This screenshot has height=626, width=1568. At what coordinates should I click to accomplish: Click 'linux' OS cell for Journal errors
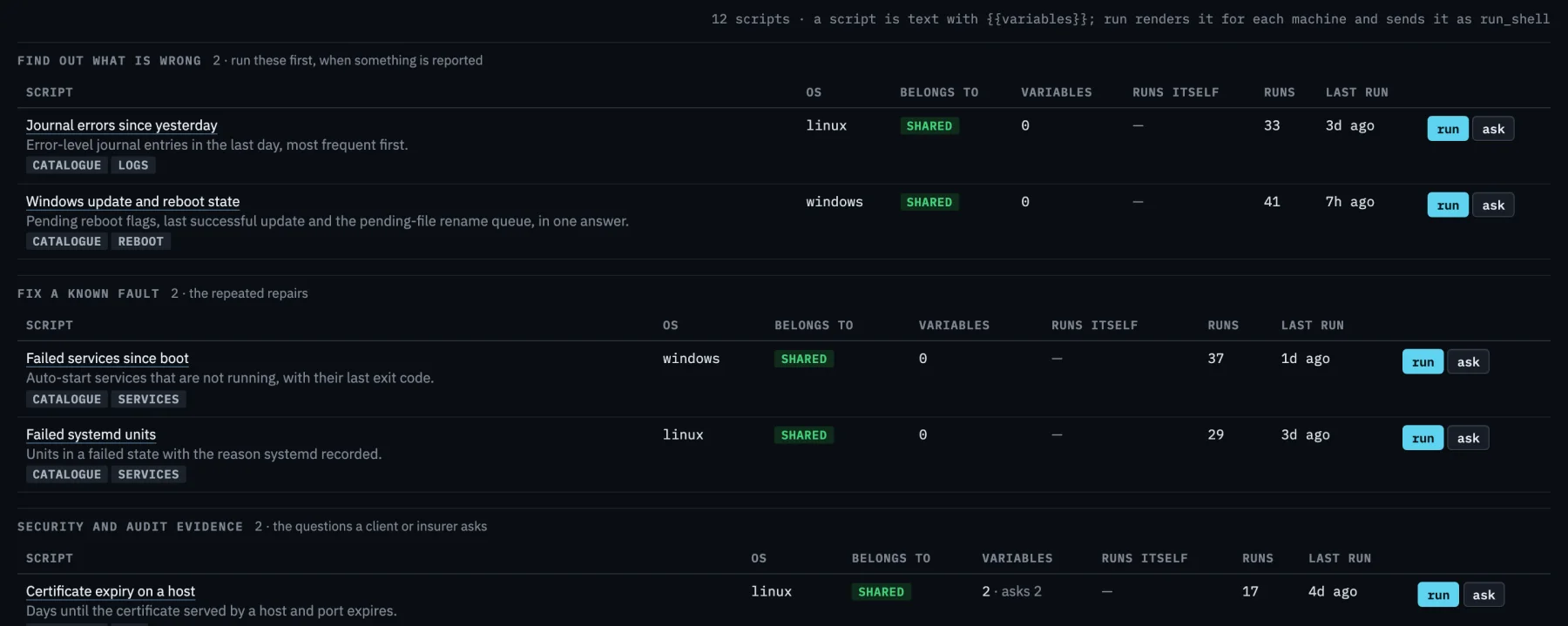pos(826,125)
